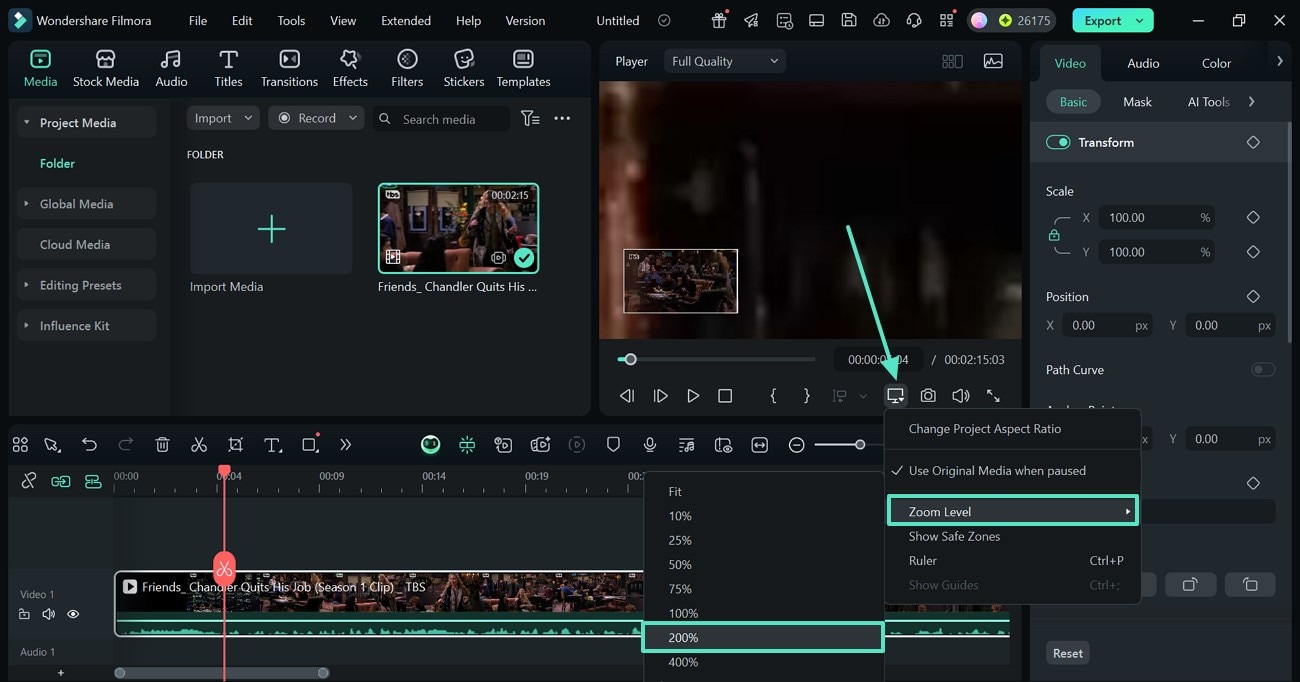Click the Export button

click(x=1103, y=20)
